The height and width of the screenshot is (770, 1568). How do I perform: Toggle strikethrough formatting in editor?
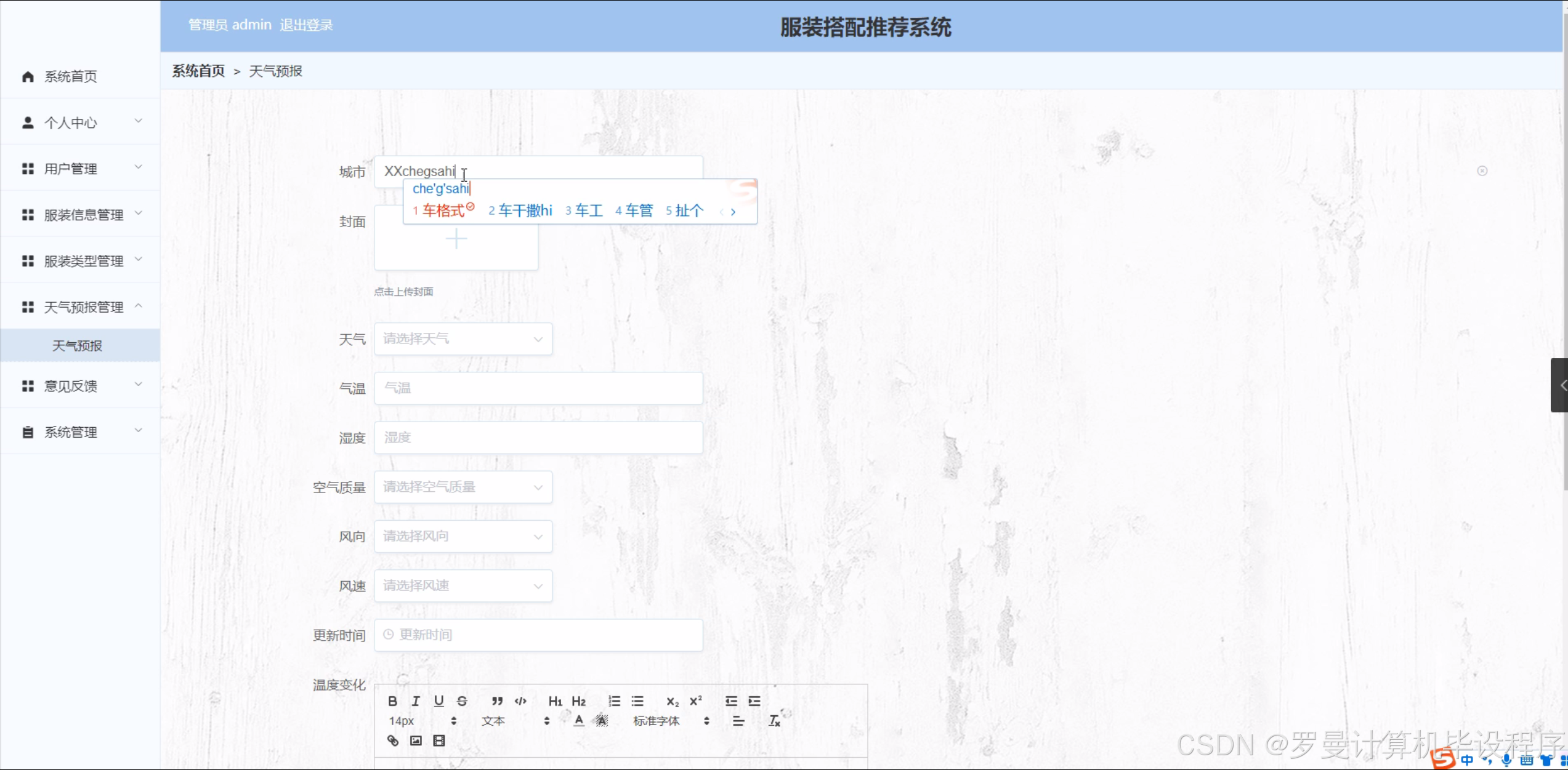(x=462, y=701)
